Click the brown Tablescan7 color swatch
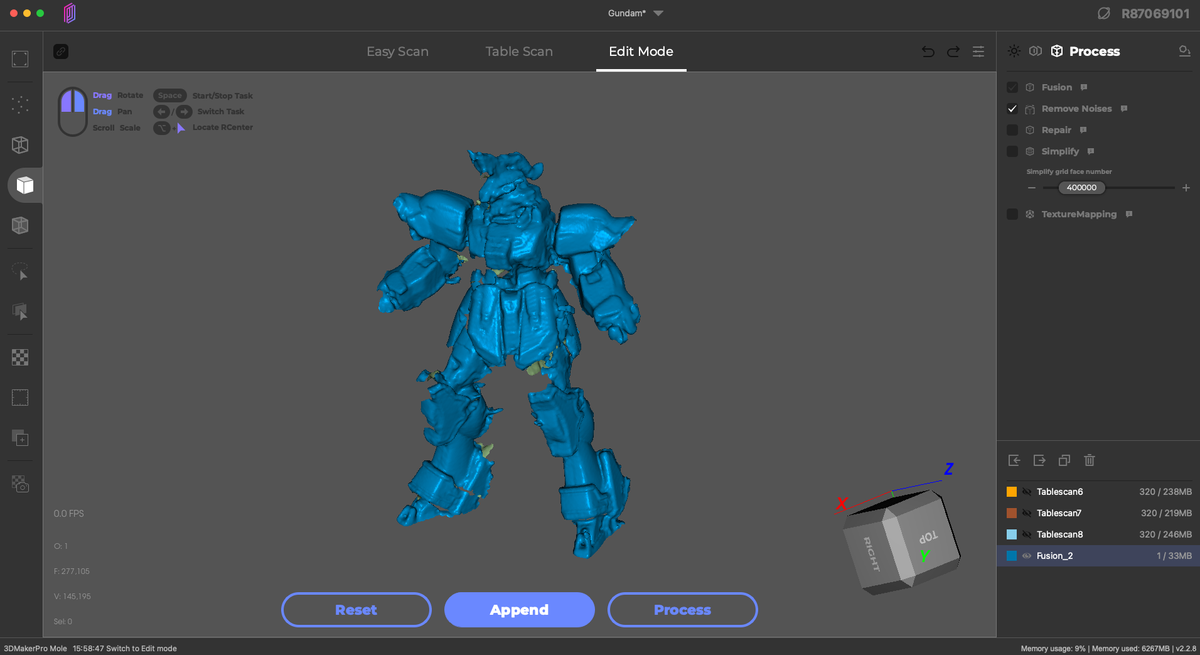Screen dimensions: 1200x655 (x=1012, y=513)
